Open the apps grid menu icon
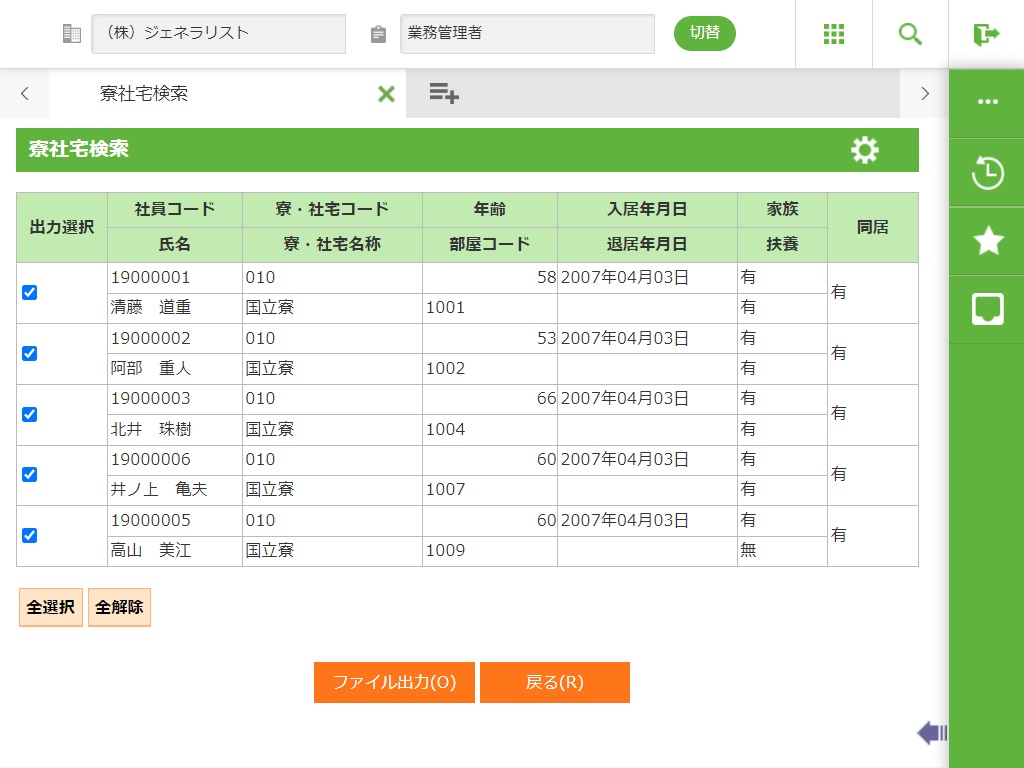The width and height of the screenshot is (1024, 768). pos(834,34)
